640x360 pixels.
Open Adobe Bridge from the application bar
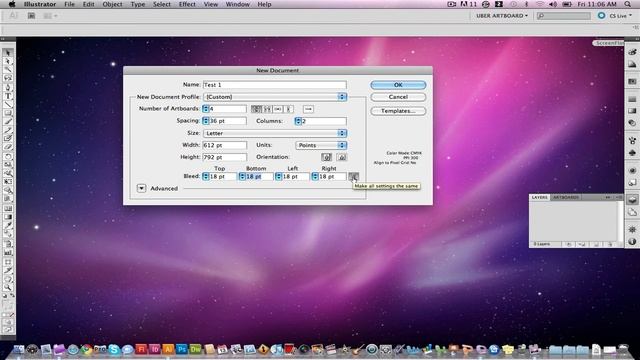(31, 16)
